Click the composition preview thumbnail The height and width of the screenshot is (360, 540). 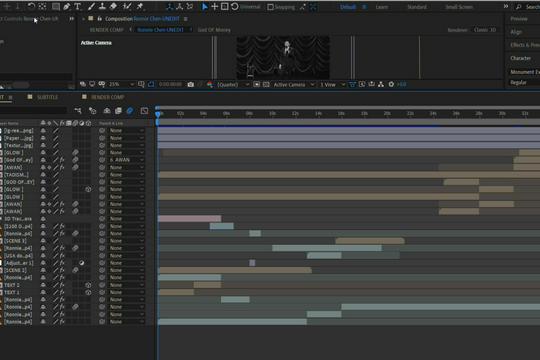pyautogui.click(x=283, y=57)
